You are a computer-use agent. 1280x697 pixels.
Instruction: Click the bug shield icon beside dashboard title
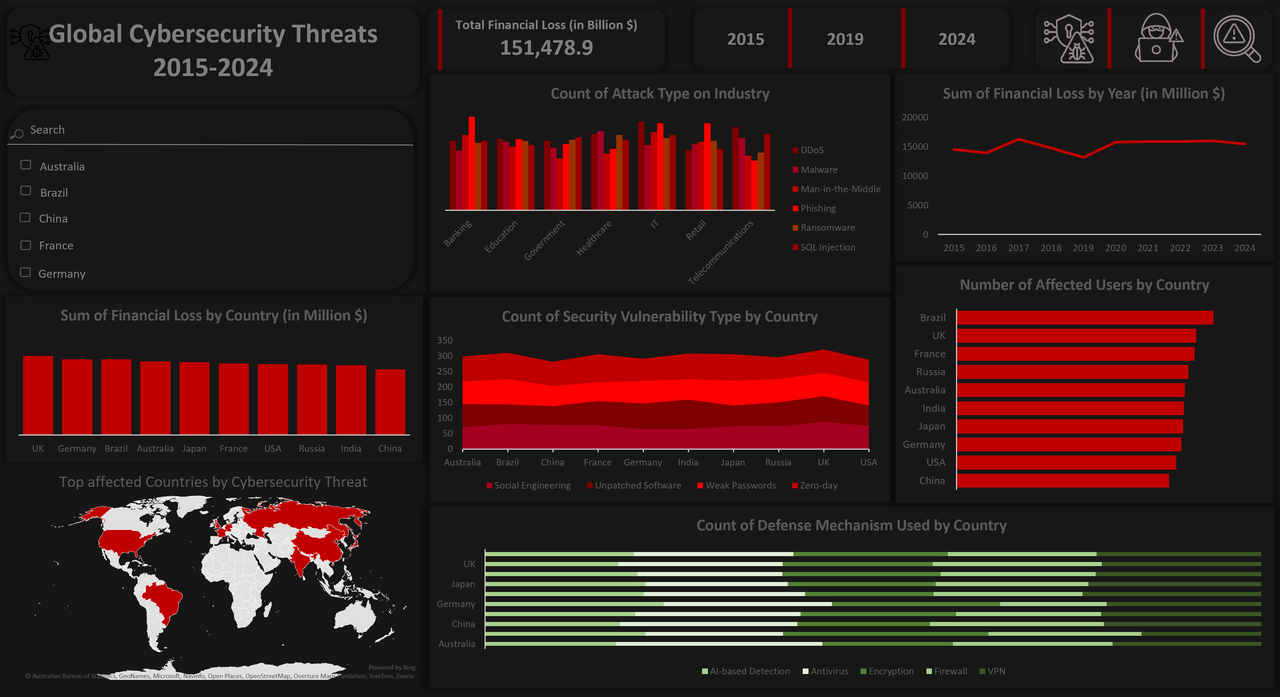(30, 40)
